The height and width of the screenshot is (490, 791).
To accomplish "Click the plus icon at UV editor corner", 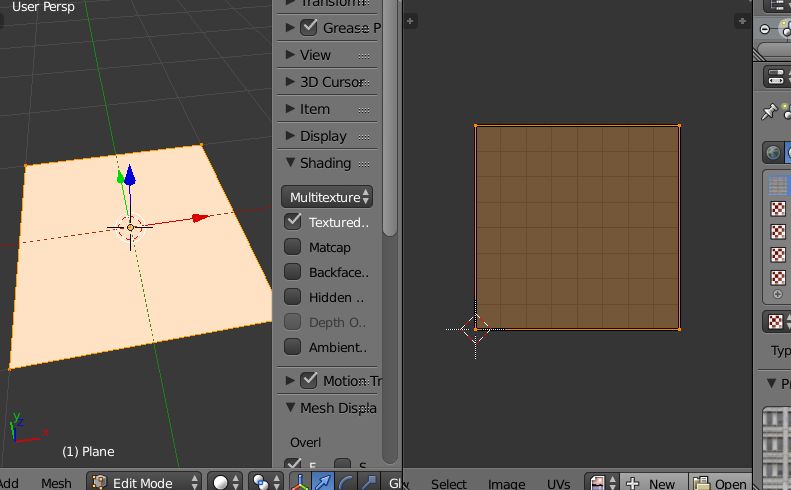I will [742, 21].
